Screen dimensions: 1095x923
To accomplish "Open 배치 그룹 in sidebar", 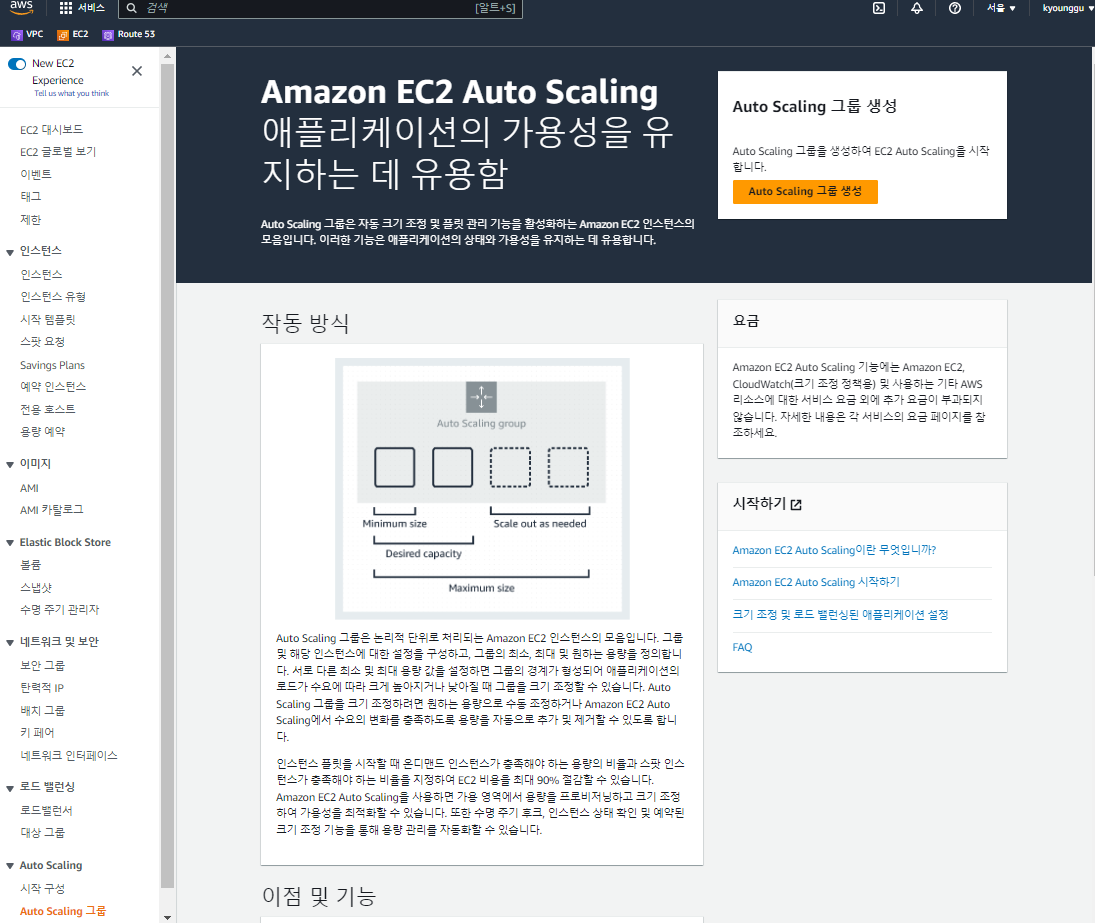I will pos(43,711).
